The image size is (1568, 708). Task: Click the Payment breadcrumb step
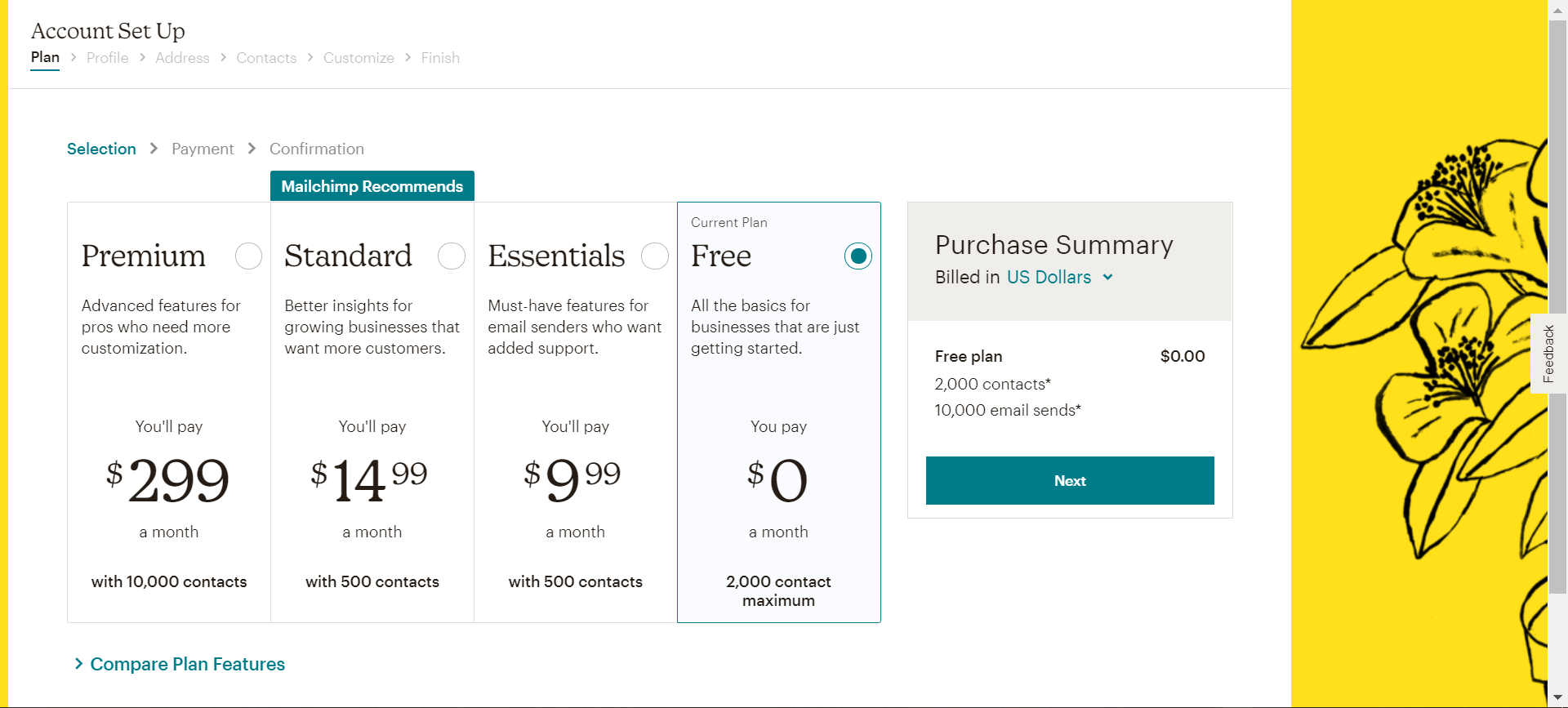203,149
